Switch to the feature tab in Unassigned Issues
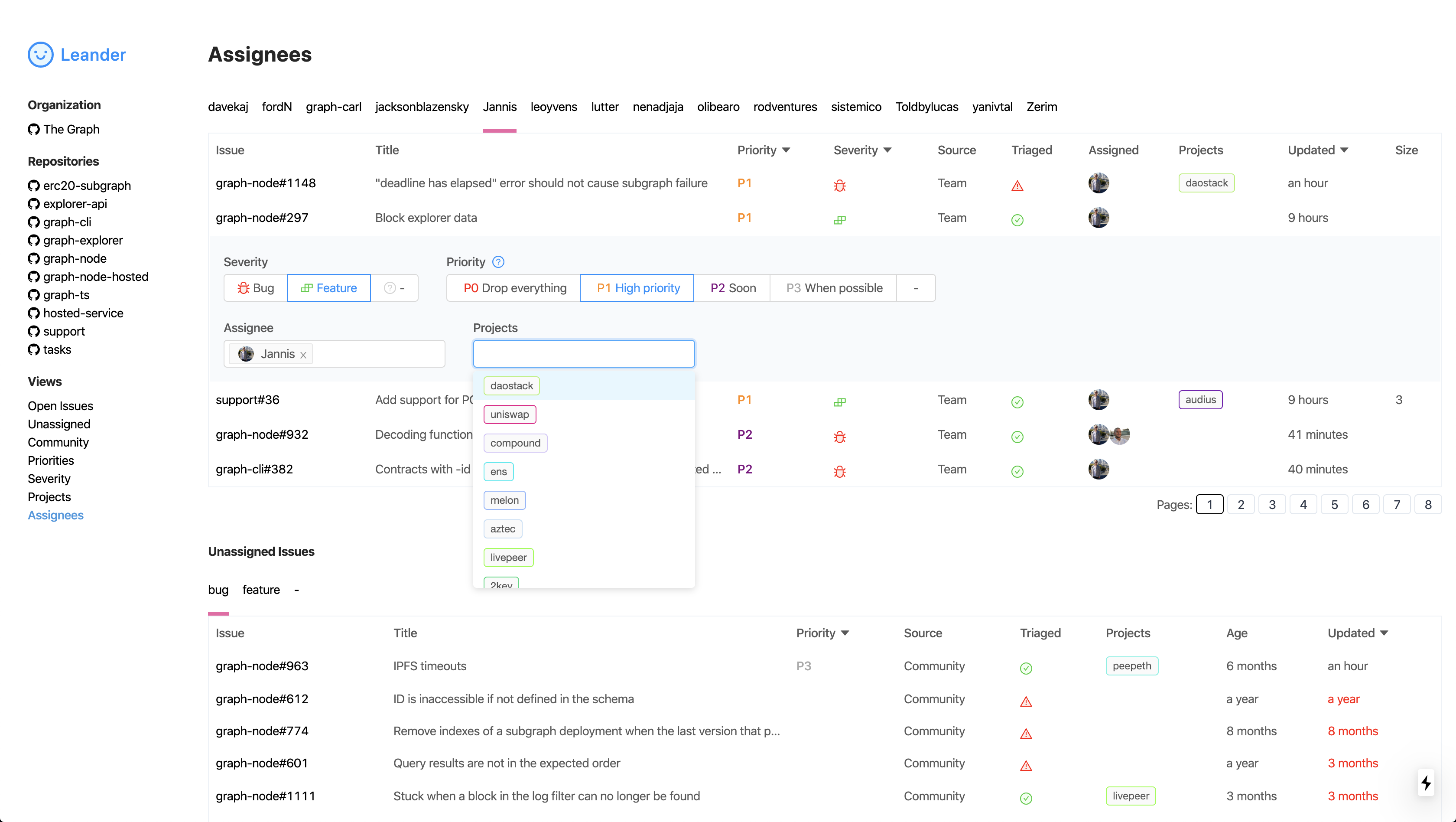 point(260,590)
